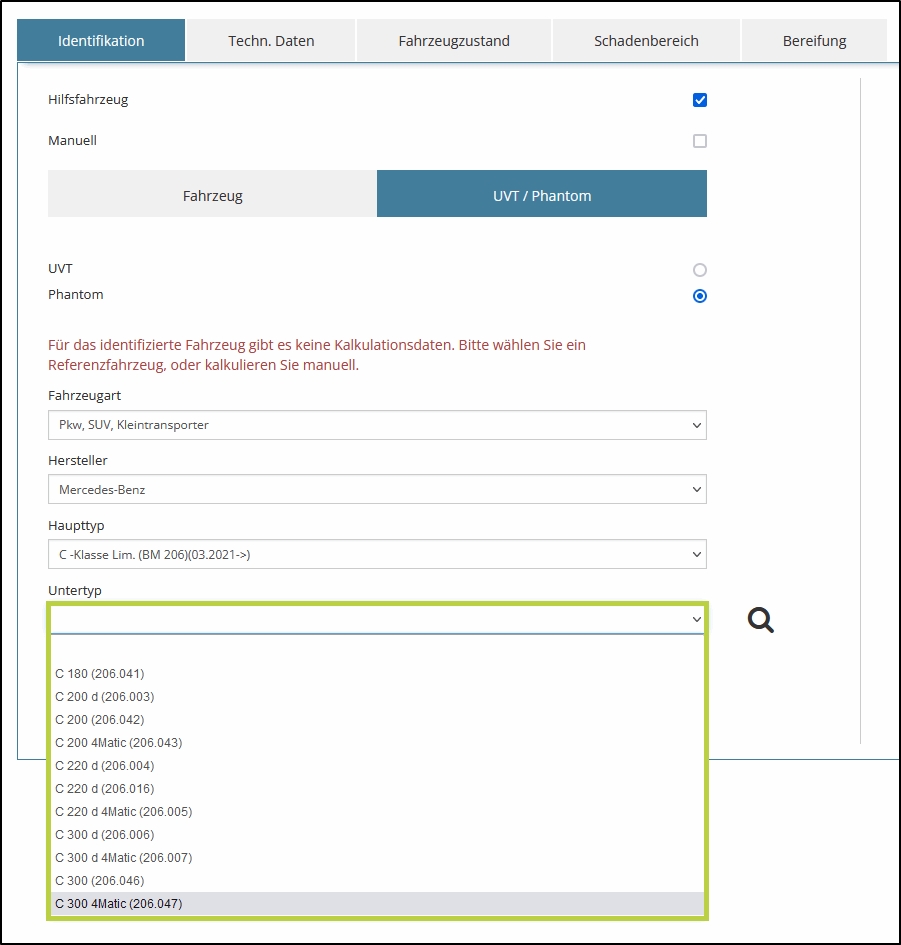Select the UVT radio button

pyautogui.click(x=700, y=270)
